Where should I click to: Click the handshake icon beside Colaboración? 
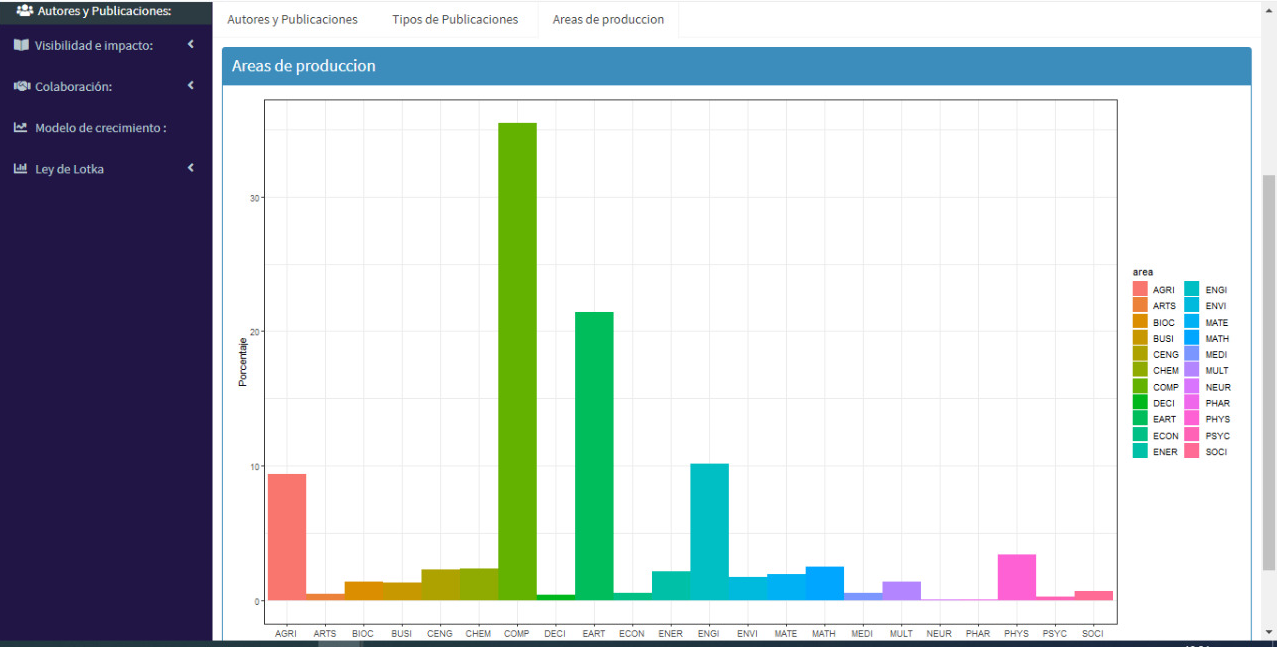[21, 86]
